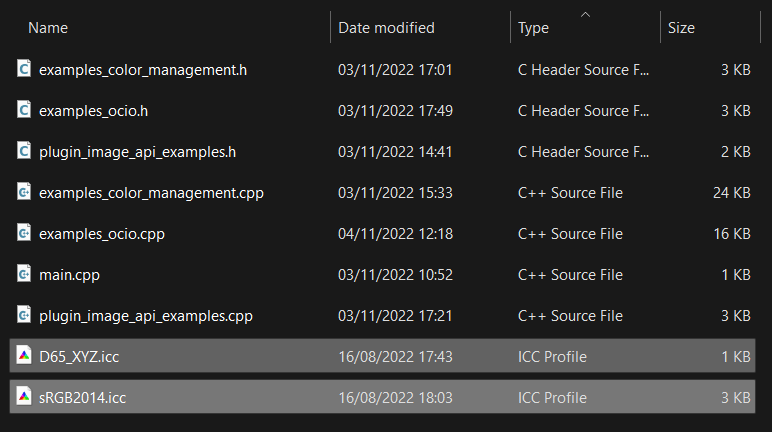Click the examples_color_management.cpp file icon
The width and height of the screenshot is (772, 432).
[x=24, y=192]
